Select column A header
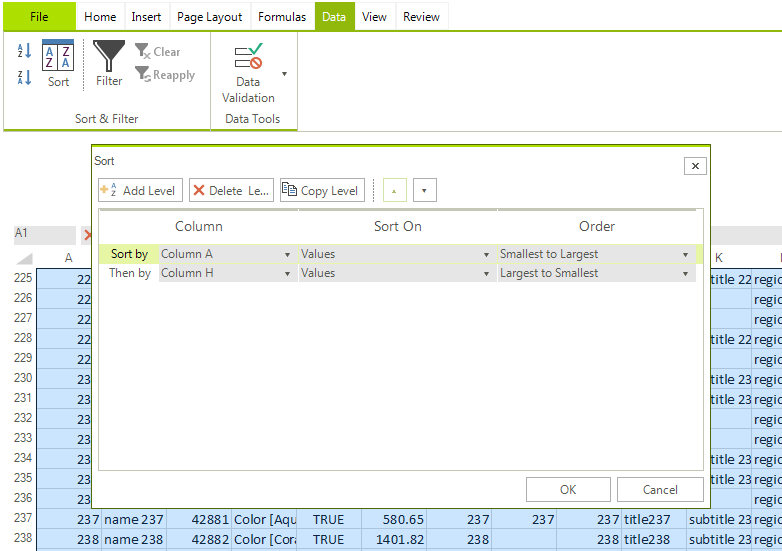The width and height of the screenshot is (782, 551). pyautogui.click(x=68, y=258)
